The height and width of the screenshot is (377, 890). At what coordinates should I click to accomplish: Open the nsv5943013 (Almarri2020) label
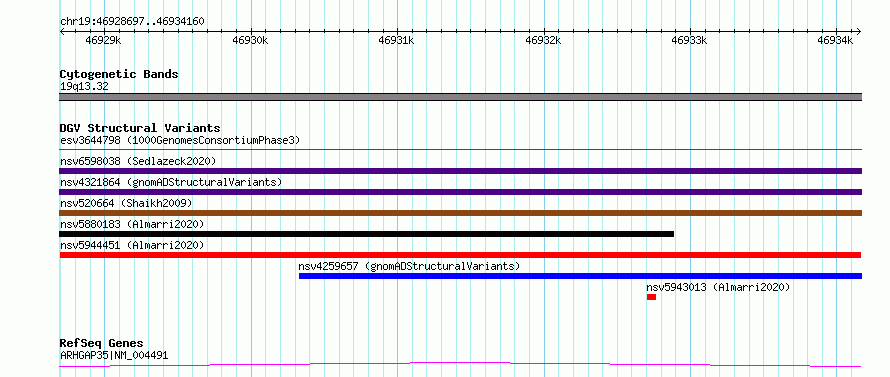click(718, 287)
